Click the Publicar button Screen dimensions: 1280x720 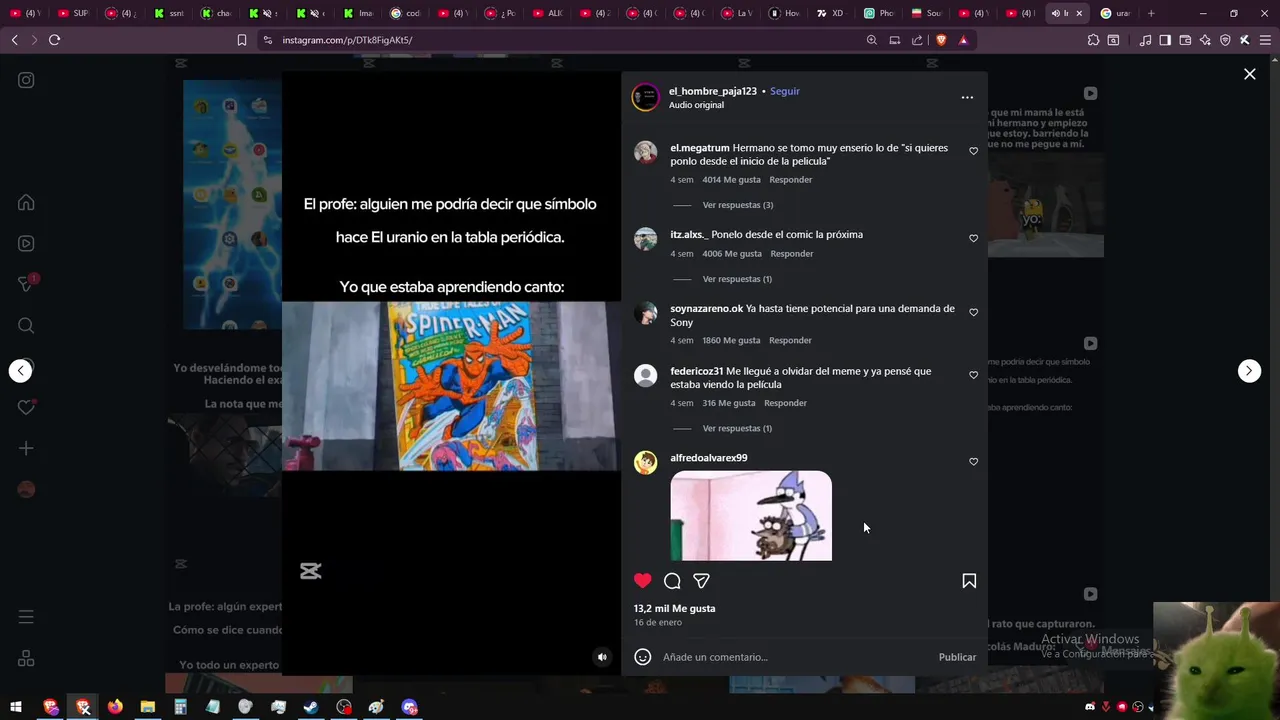click(957, 657)
